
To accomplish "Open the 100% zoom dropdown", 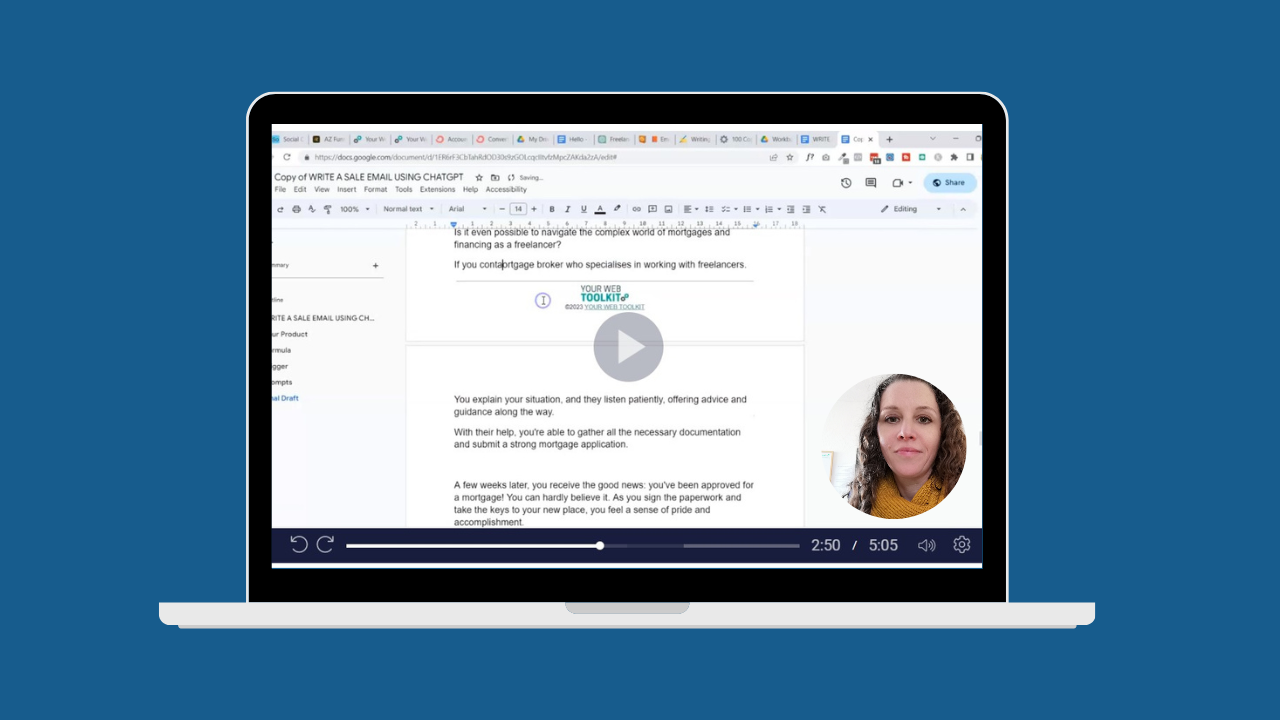I will click(354, 209).
